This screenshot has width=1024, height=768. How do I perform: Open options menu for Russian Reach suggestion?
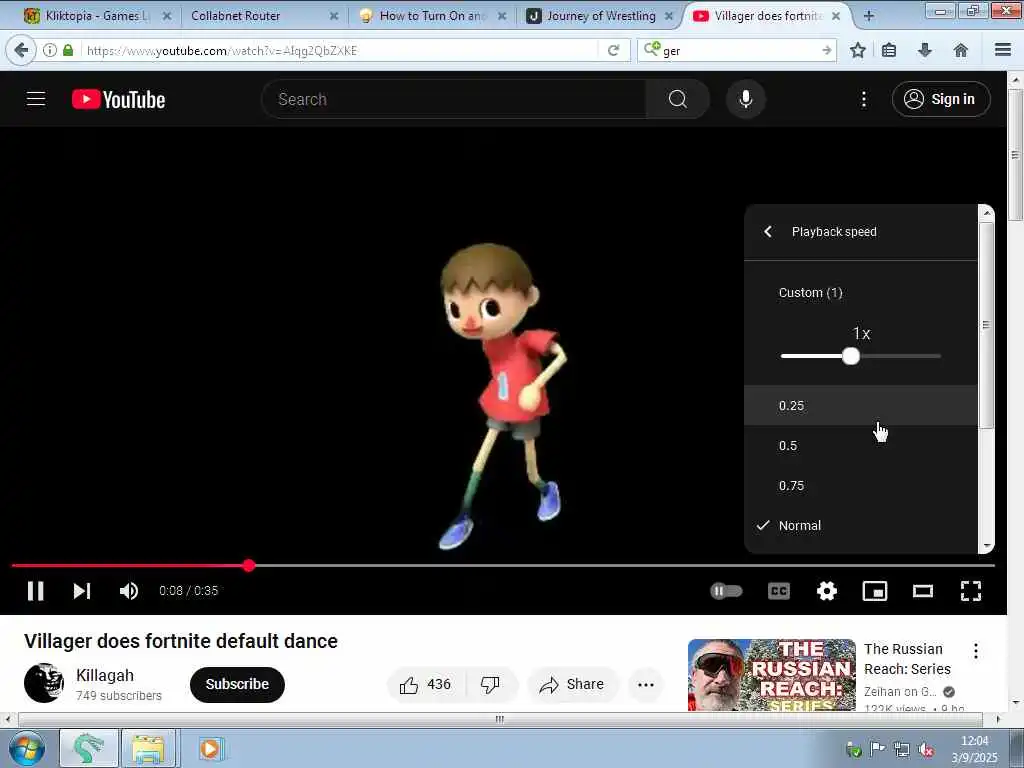pyautogui.click(x=976, y=650)
